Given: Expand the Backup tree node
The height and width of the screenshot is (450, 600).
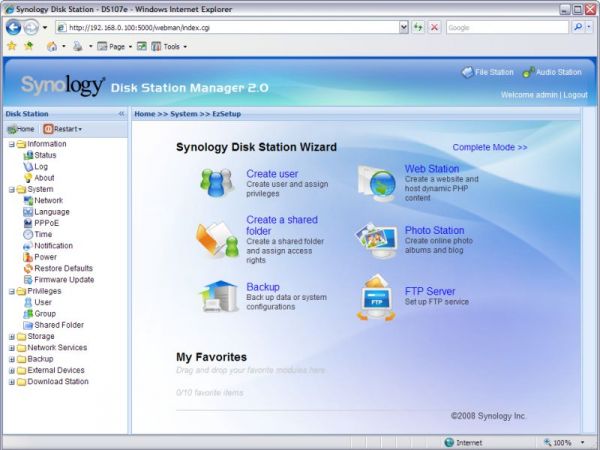Looking at the screenshot, I should tap(11, 359).
